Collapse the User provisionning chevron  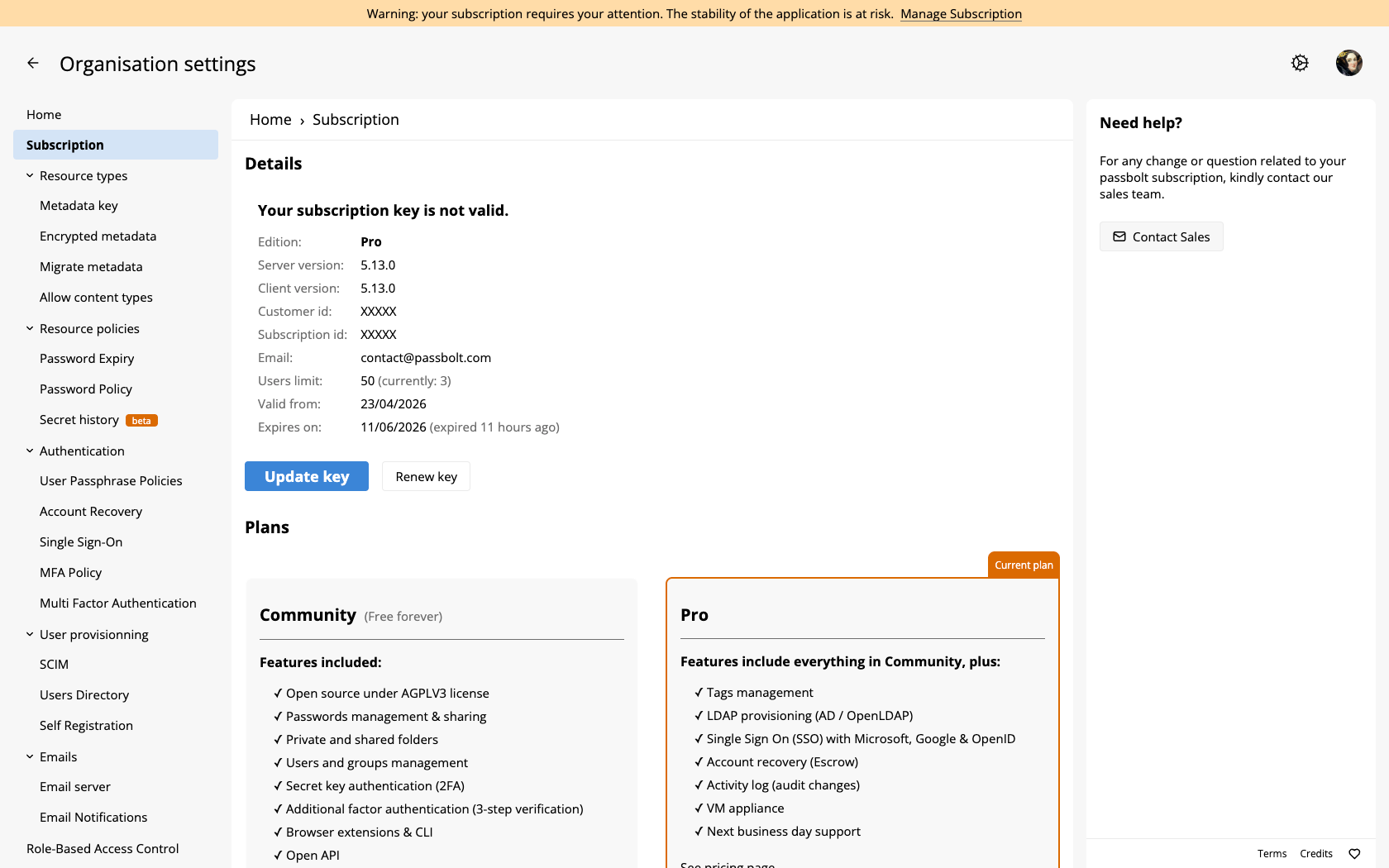tap(30, 634)
